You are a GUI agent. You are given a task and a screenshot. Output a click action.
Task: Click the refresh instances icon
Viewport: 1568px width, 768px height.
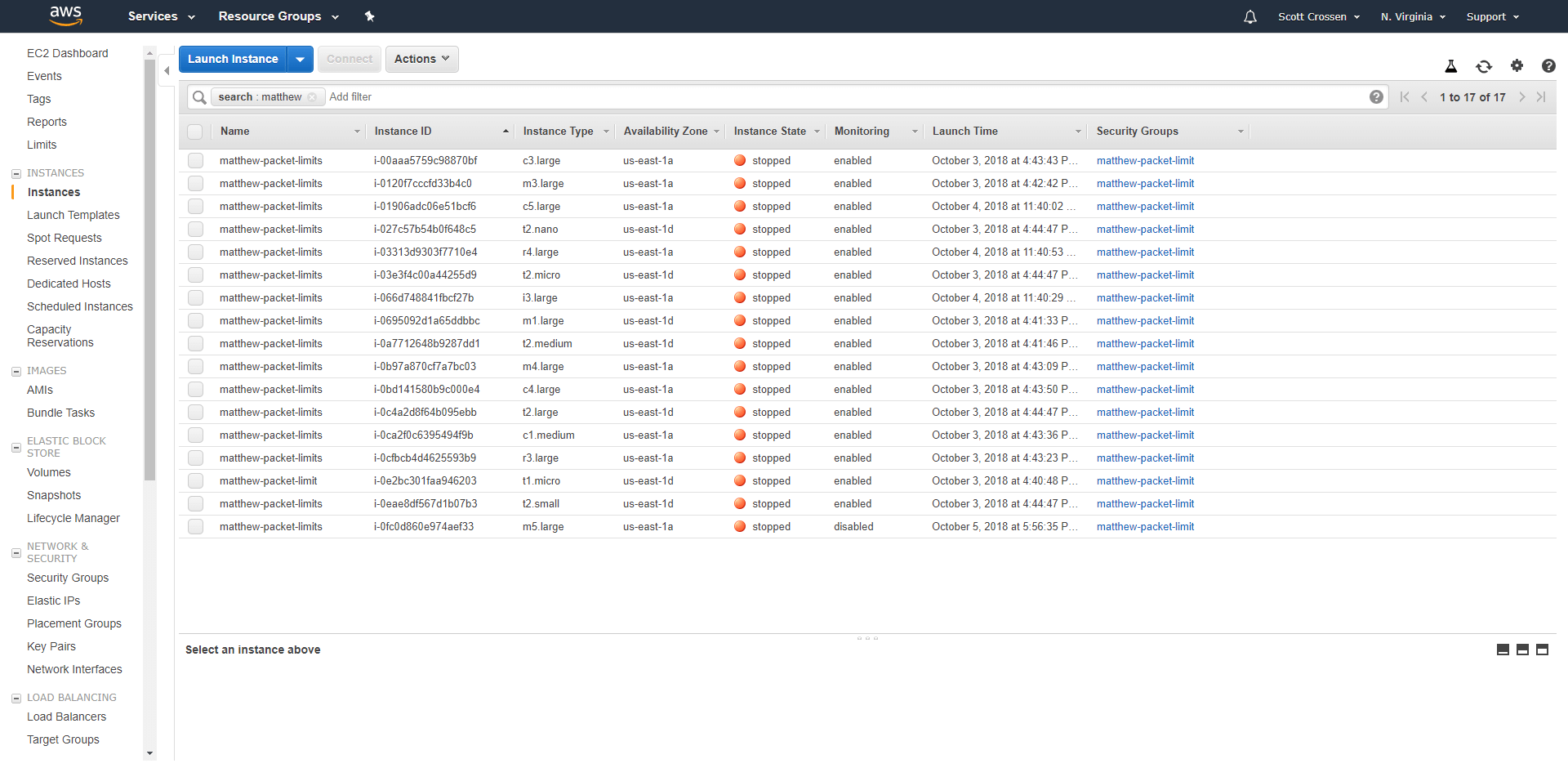coord(1485,66)
